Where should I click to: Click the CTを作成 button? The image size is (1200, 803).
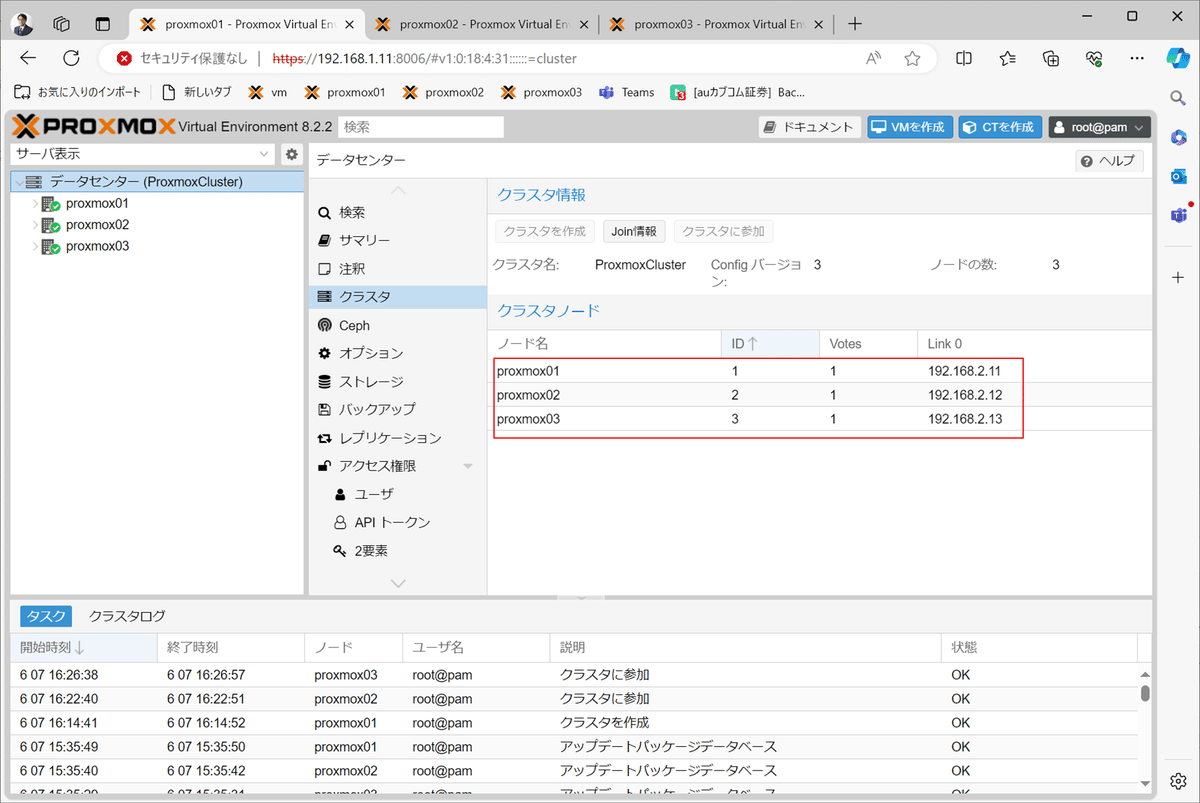click(x=1000, y=127)
